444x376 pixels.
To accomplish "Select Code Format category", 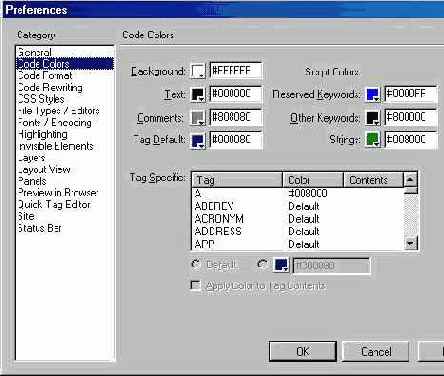I will [x=45, y=76].
